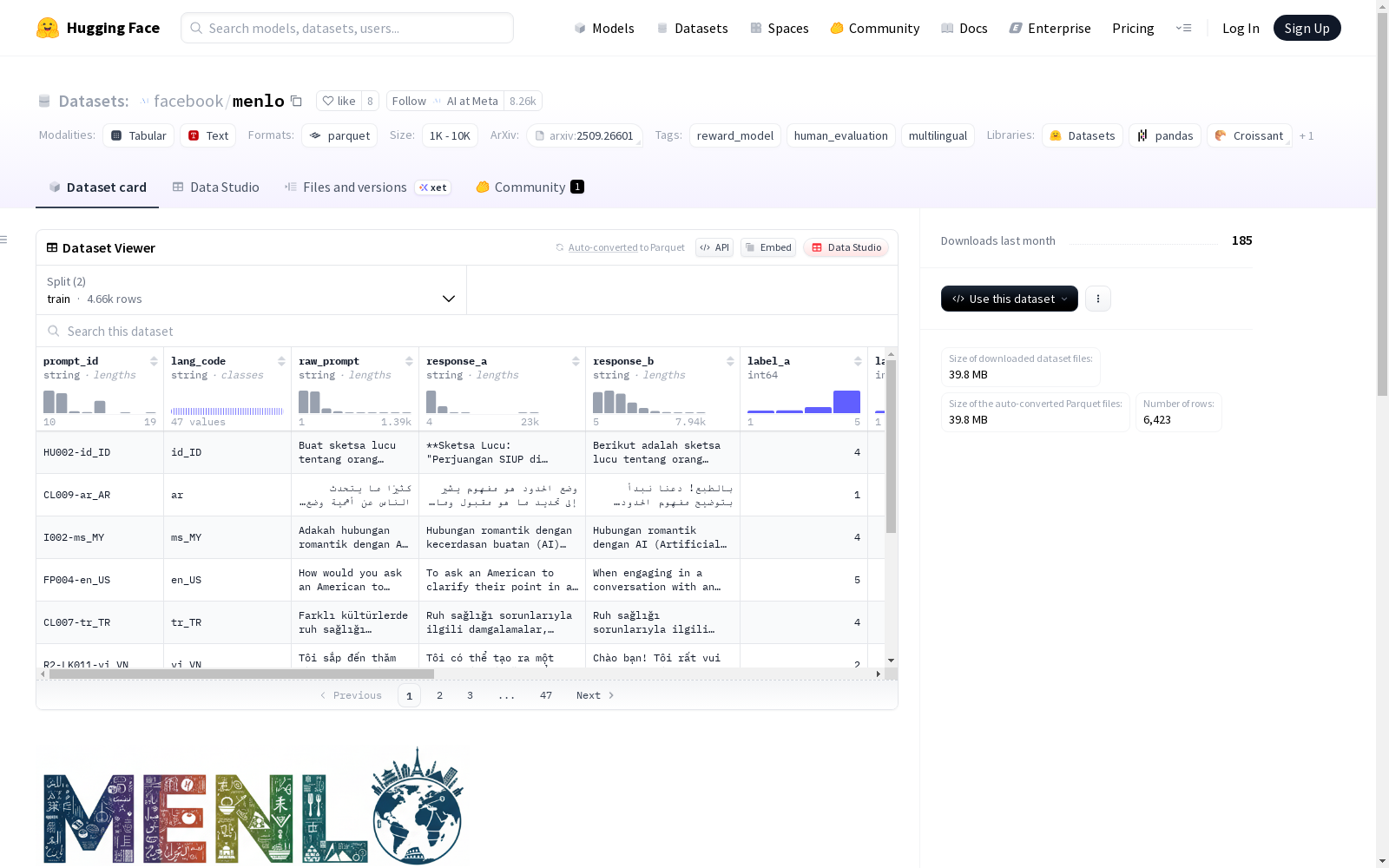Click the Search models, datasets, users field
The image size is (1389, 868).
tap(347, 28)
